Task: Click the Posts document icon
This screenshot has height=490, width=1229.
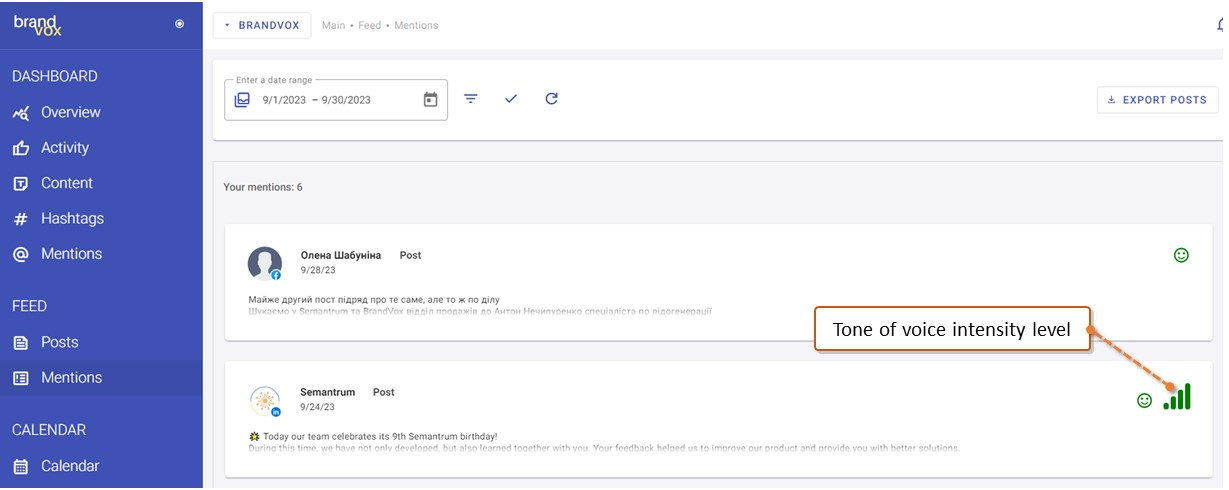Action: pos(21,343)
